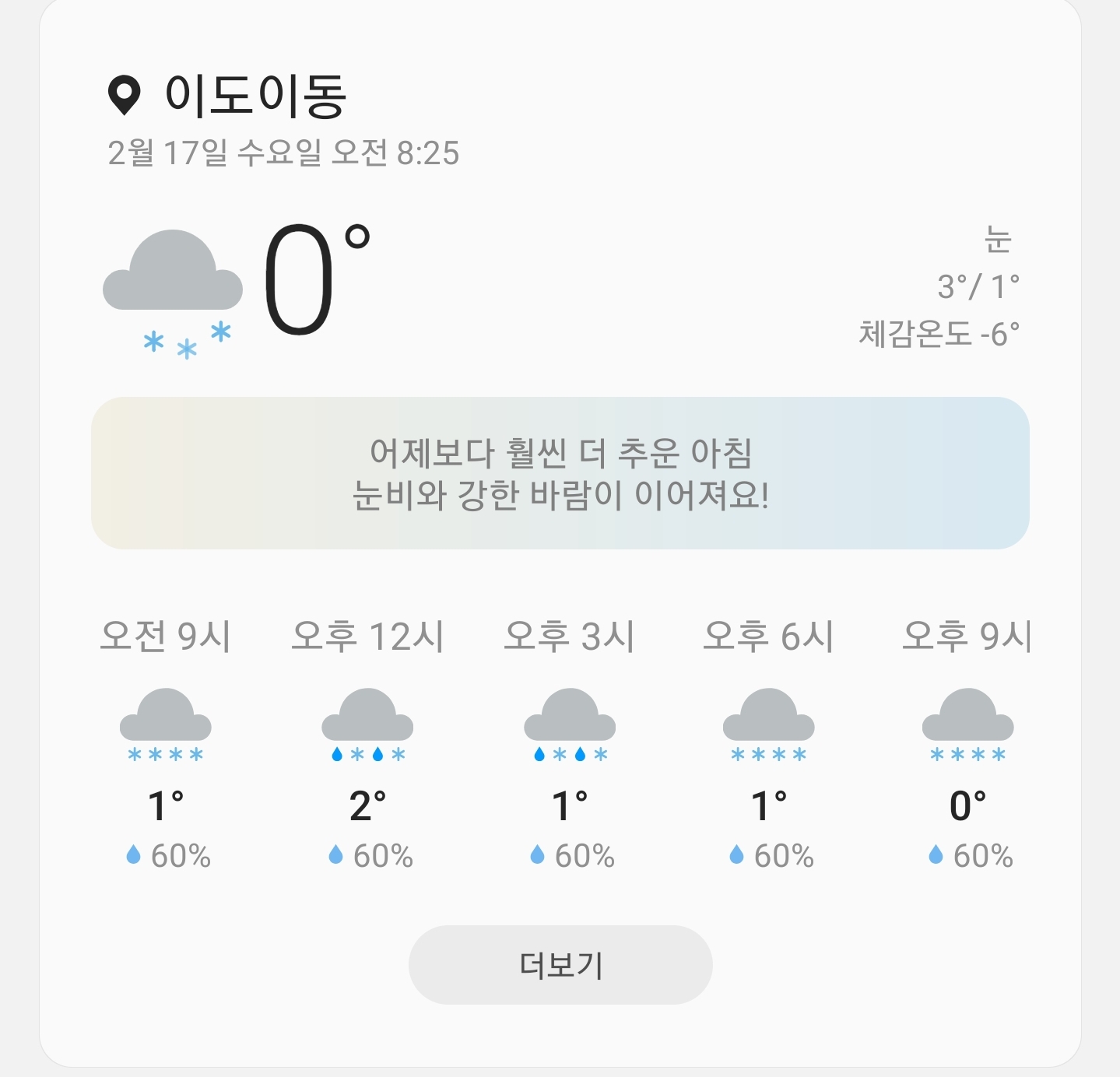Tap the 이도이동 location name
Viewport: 1120px width, 1077px height.
(255, 96)
